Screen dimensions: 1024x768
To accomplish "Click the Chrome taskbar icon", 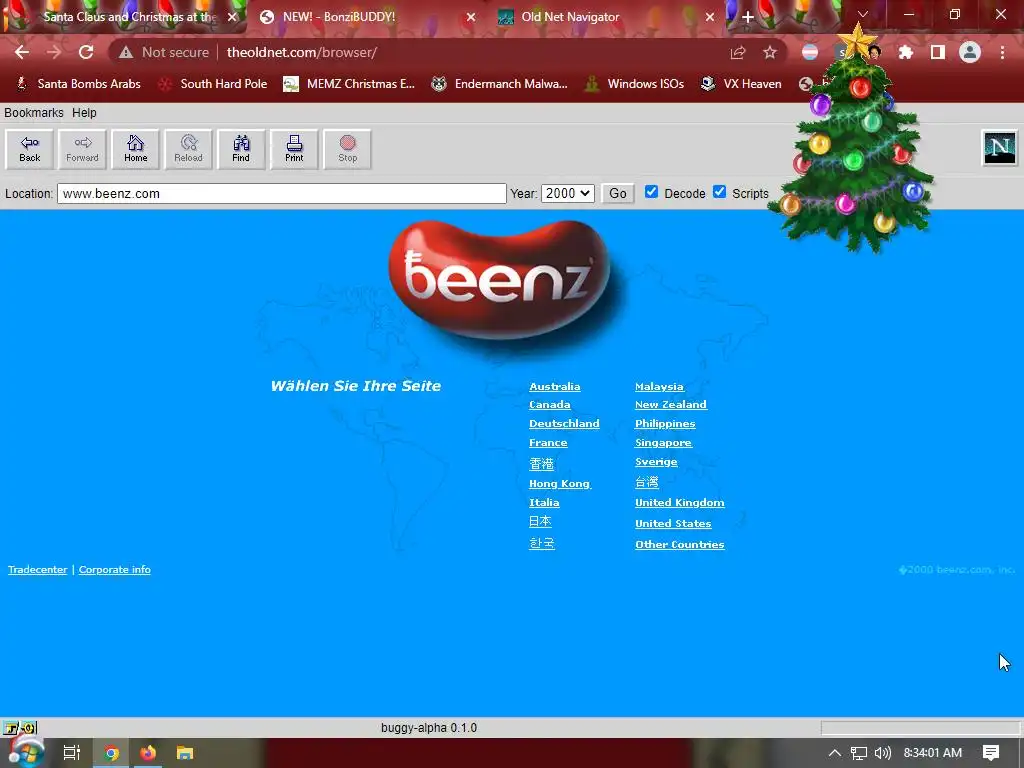I will point(111,753).
